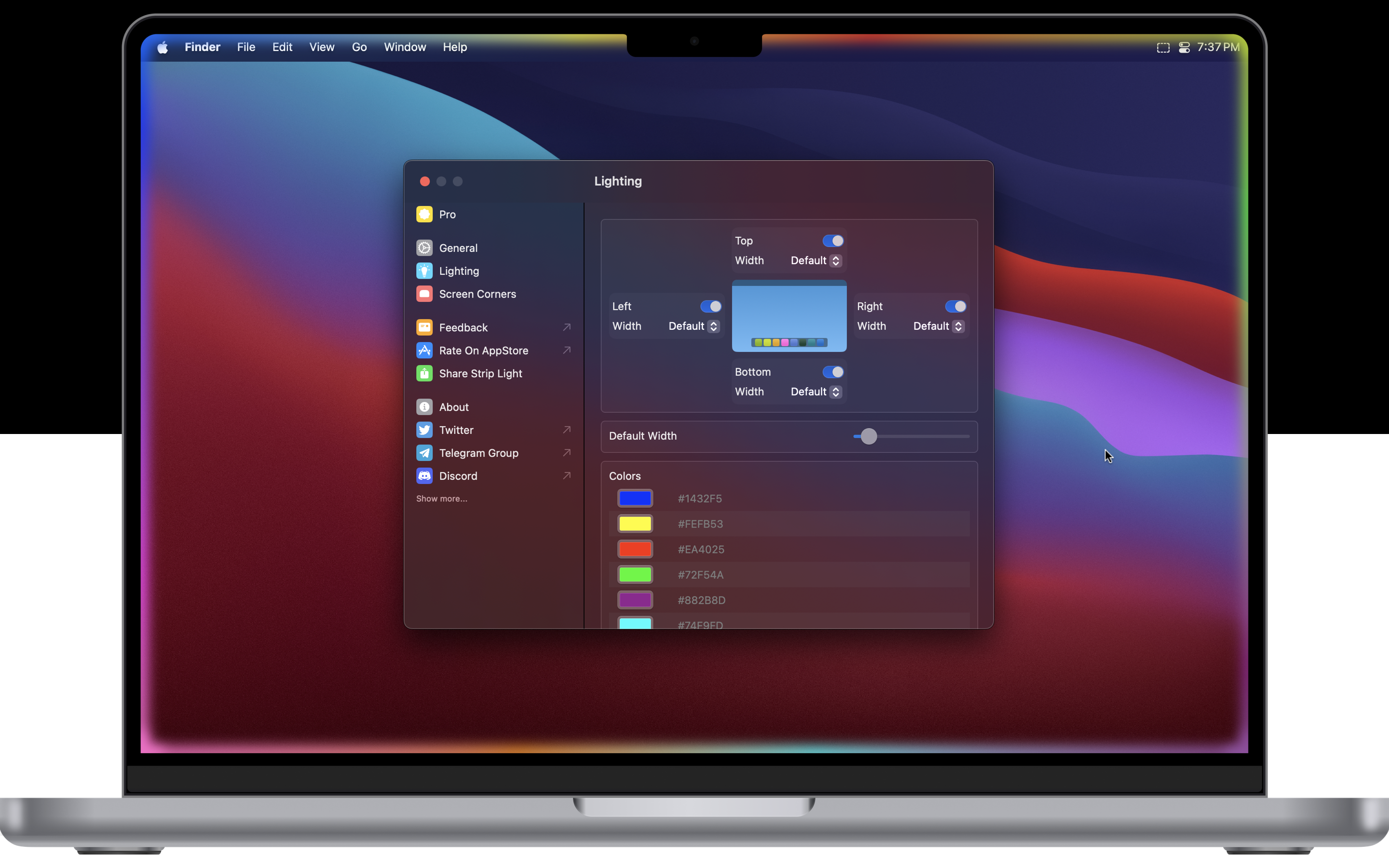
Task: Click the #1432F5 hex value text
Action: tap(700, 498)
